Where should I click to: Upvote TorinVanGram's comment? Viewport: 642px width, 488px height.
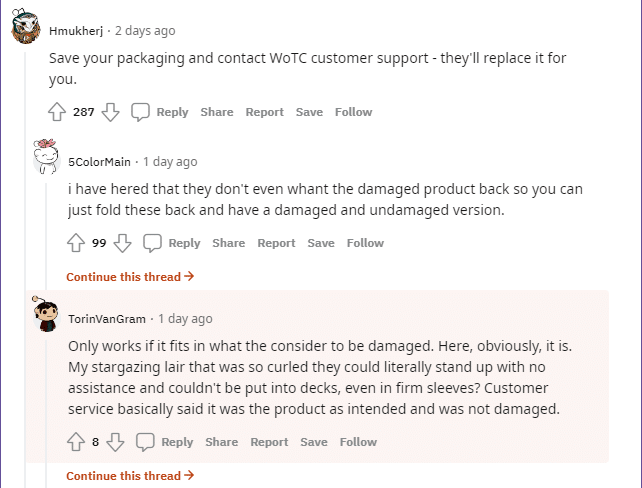click(x=76, y=442)
